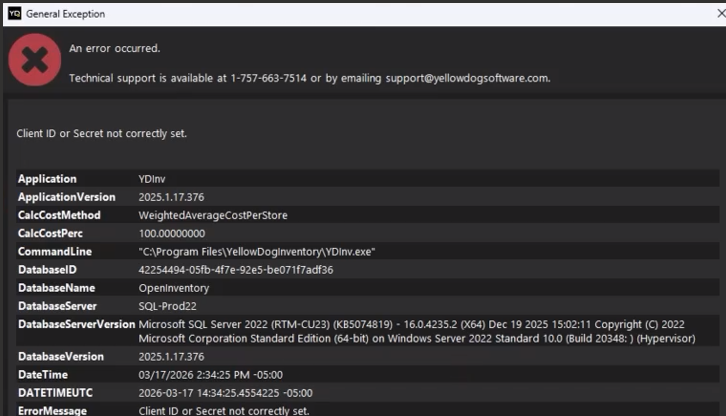The width and height of the screenshot is (726, 416).
Task: Click the DatabaseServer value SQL-Prod22
Action: [x=167, y=306]
